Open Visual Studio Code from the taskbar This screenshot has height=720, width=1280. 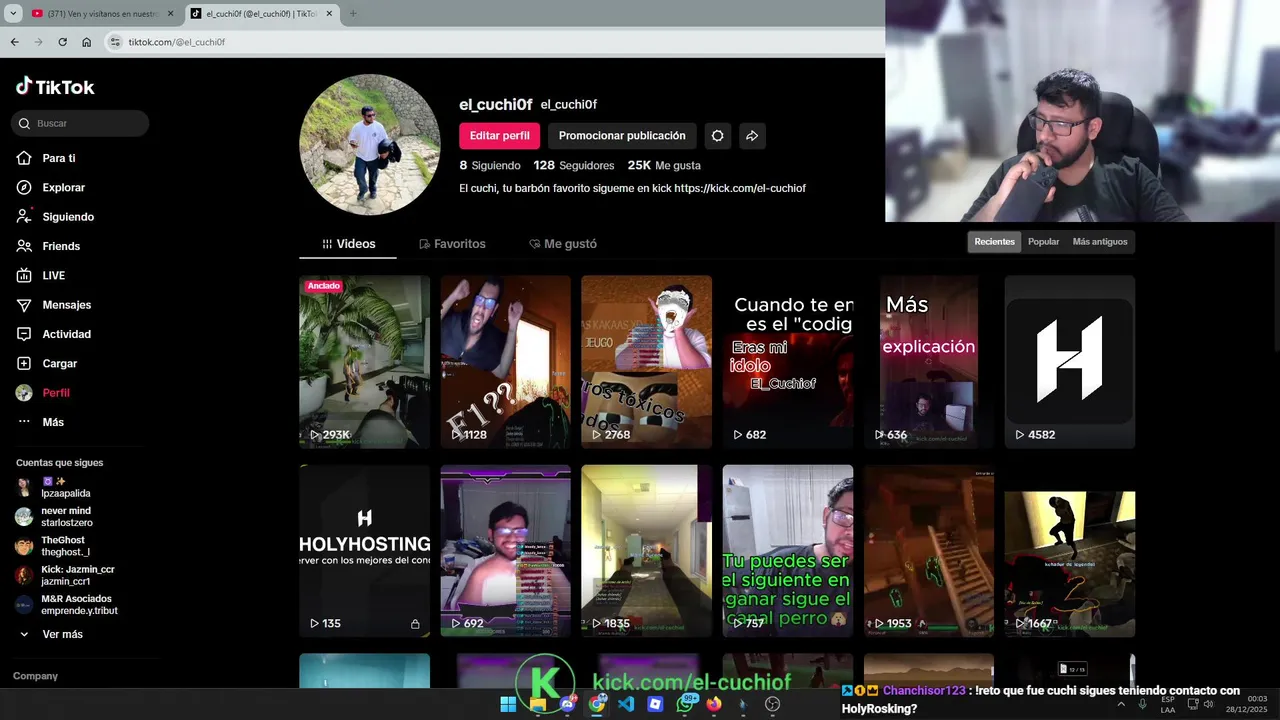pos(626,704)
